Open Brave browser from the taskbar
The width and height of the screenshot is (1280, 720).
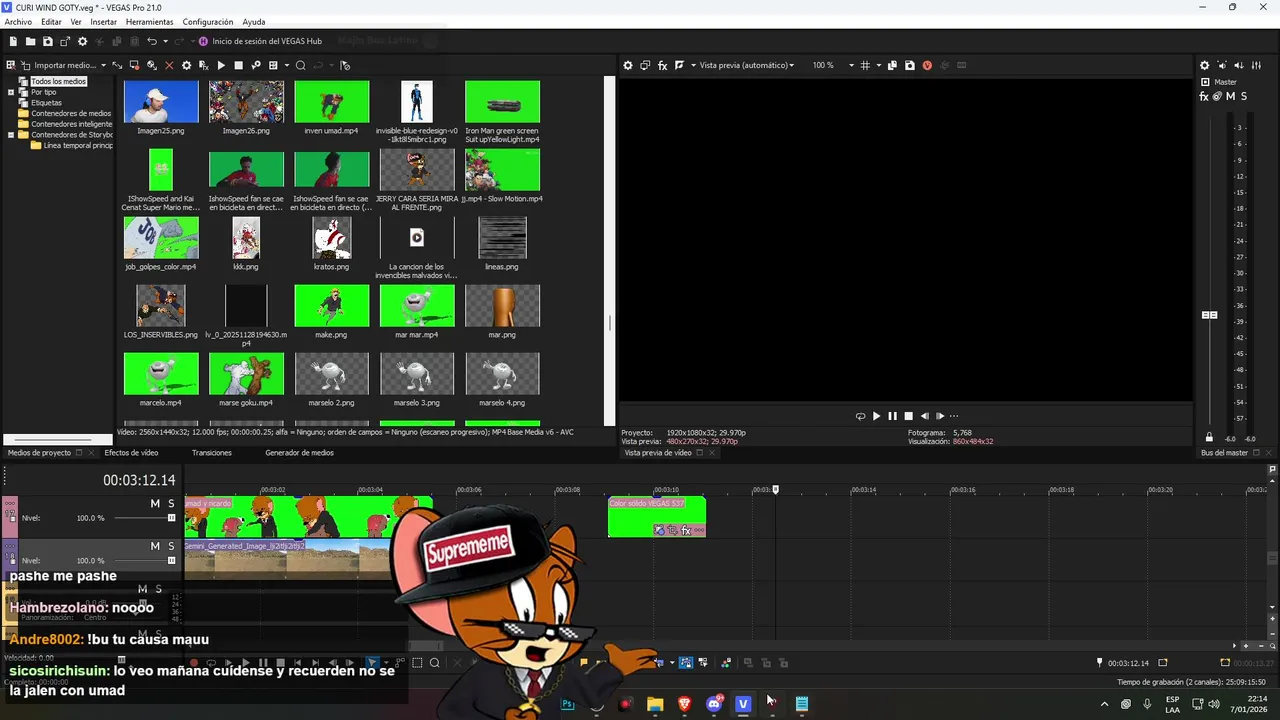point(685,704)
